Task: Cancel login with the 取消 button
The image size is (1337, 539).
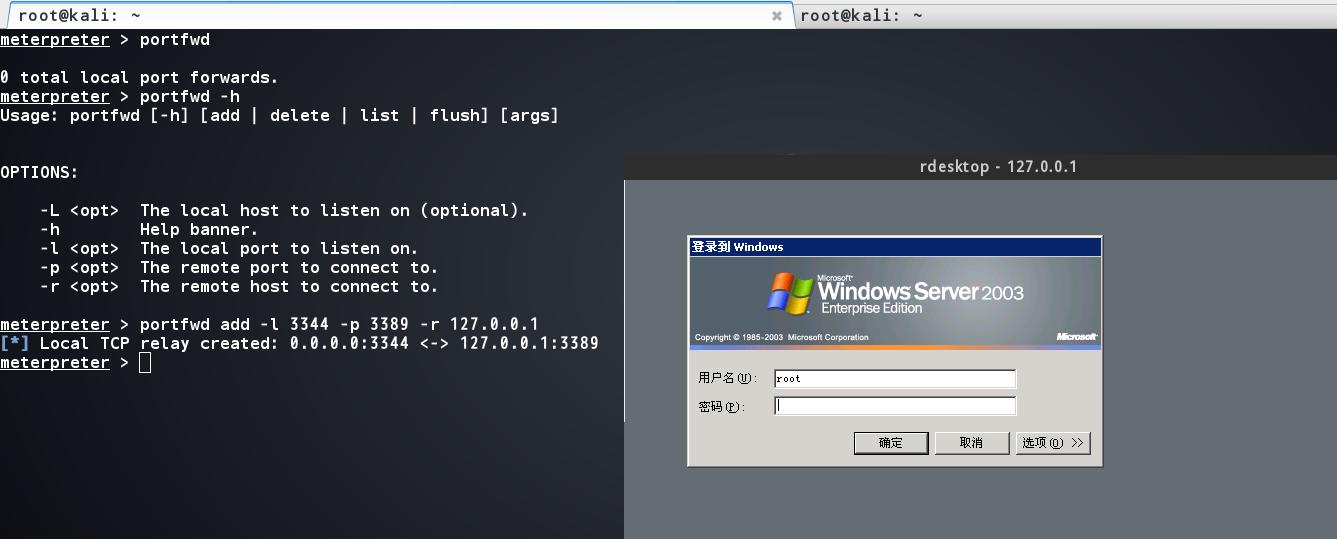Action: tap(971, 443)
